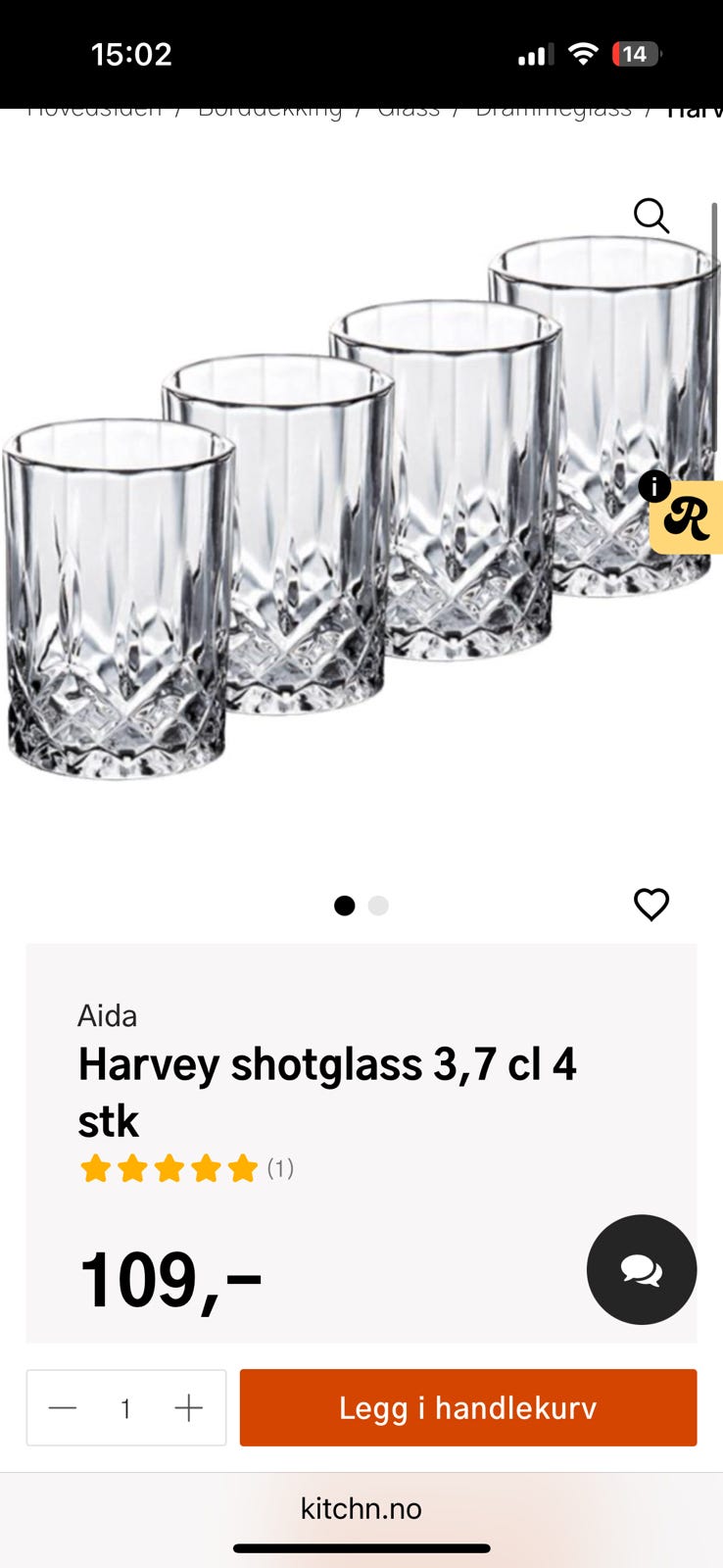Click Legg i handlekurv button
The width and height of the screenshot is (723, 1568).
tap(468, 1408)
